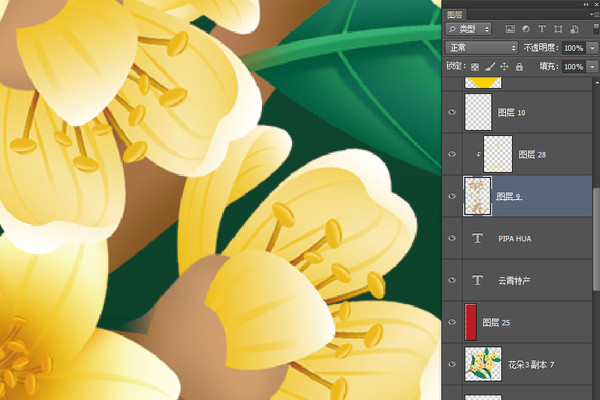Open the 正常 blend mode dropdown

coord(482,48)
